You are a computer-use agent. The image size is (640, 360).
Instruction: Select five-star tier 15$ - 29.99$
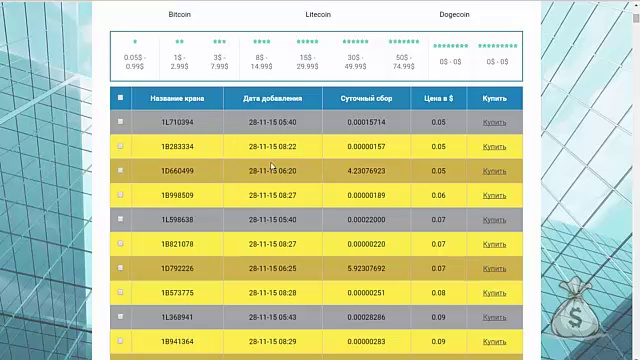pos(307,55)
